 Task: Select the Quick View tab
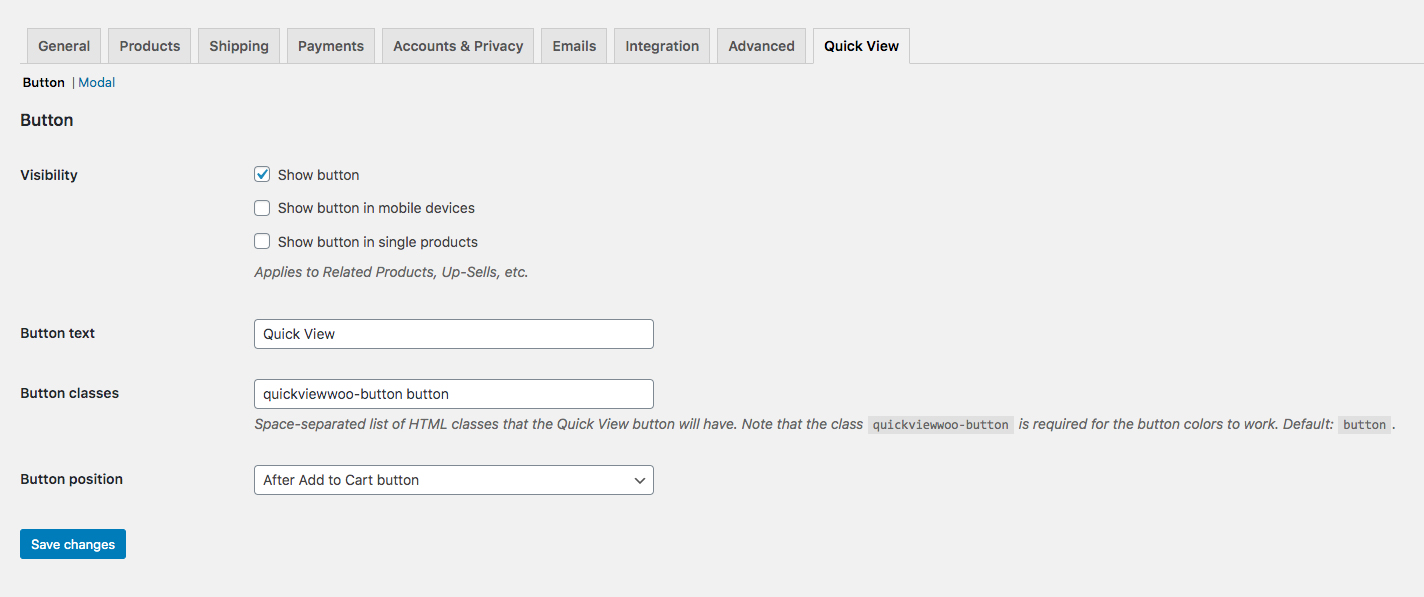tap(861, 46)
